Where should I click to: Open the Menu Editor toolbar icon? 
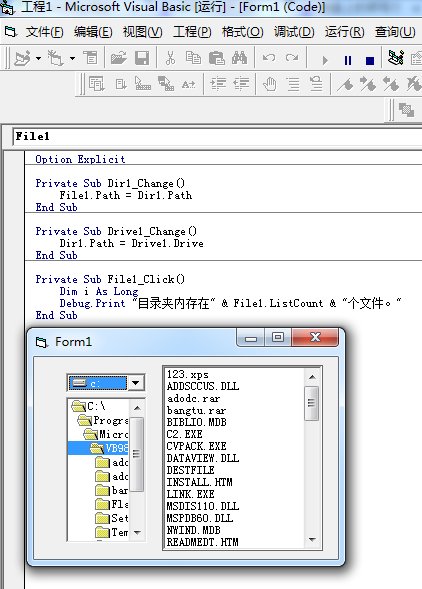pyautogui.click(x=90, y=59)
